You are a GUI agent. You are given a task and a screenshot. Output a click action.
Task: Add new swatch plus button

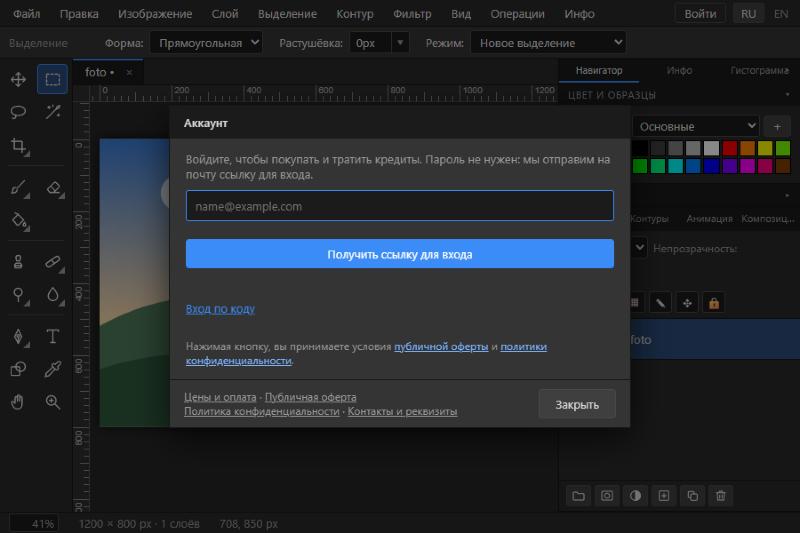777,126
